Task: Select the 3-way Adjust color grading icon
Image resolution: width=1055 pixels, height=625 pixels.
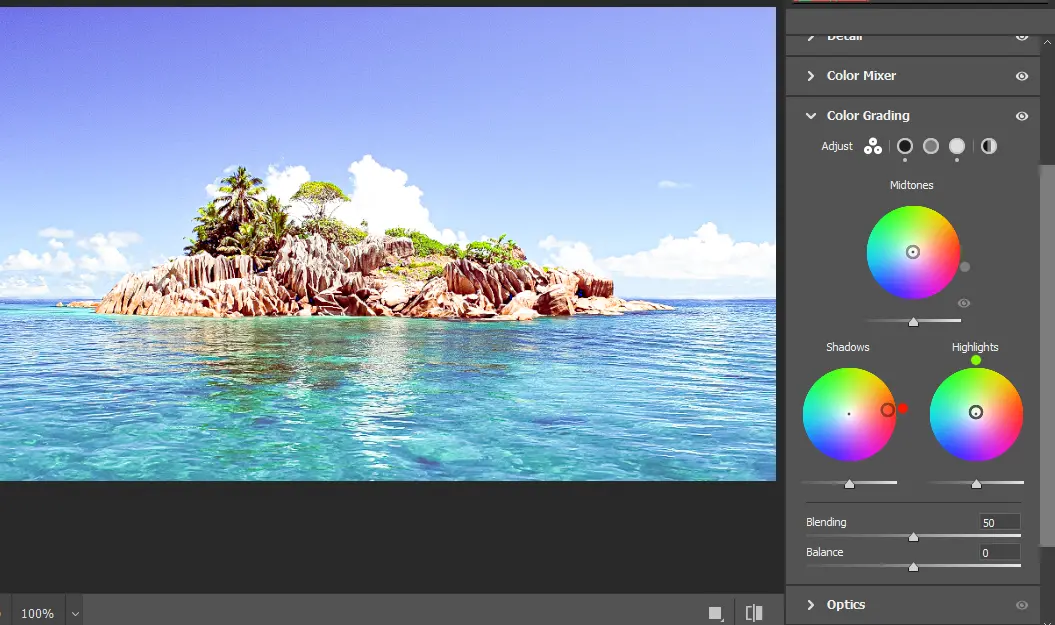Action: pyautogui.click(x=873, y=146)
